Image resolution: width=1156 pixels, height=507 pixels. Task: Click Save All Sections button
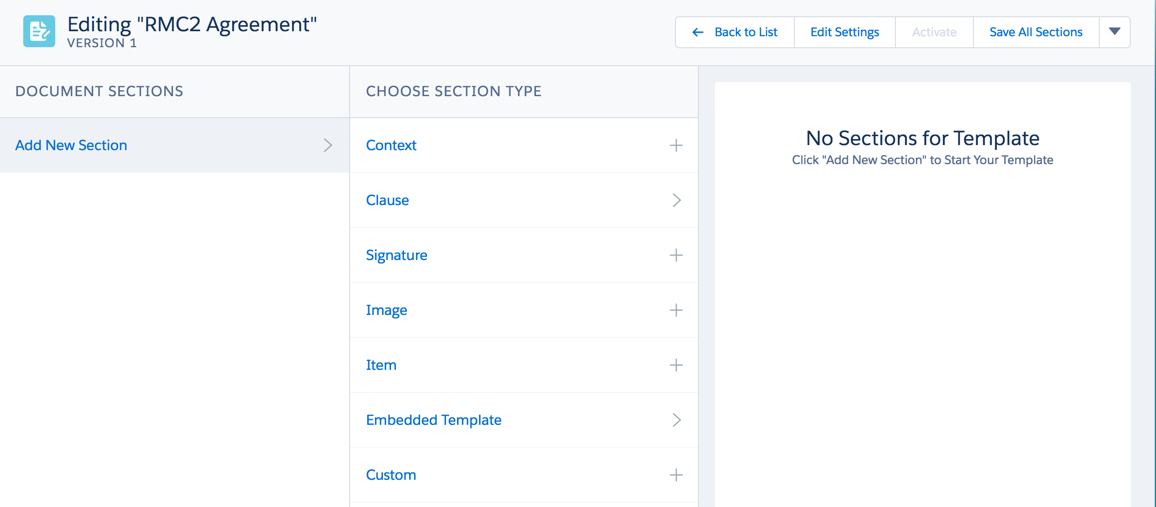pos(1035,32)
